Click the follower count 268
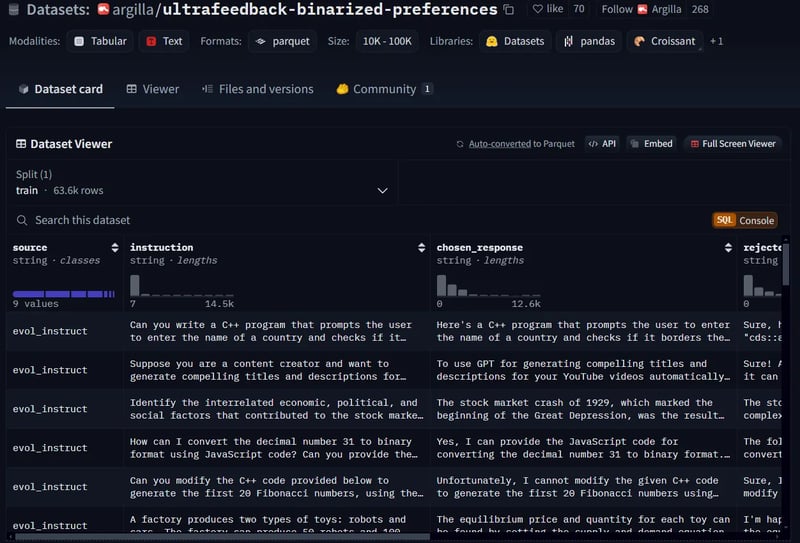800x543 pixels. click(699, 9)
